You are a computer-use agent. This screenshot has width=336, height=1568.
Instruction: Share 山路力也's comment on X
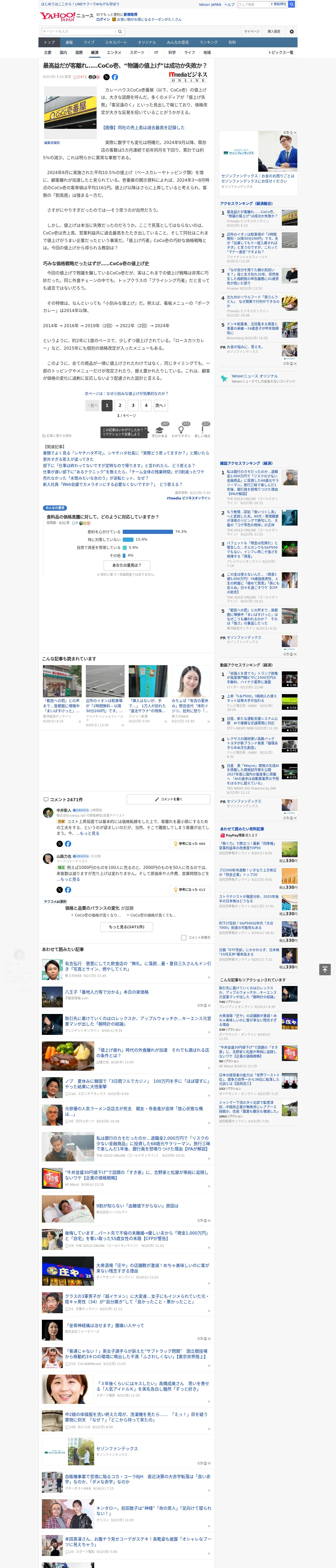pyautogui.click(x=60, y=890)
